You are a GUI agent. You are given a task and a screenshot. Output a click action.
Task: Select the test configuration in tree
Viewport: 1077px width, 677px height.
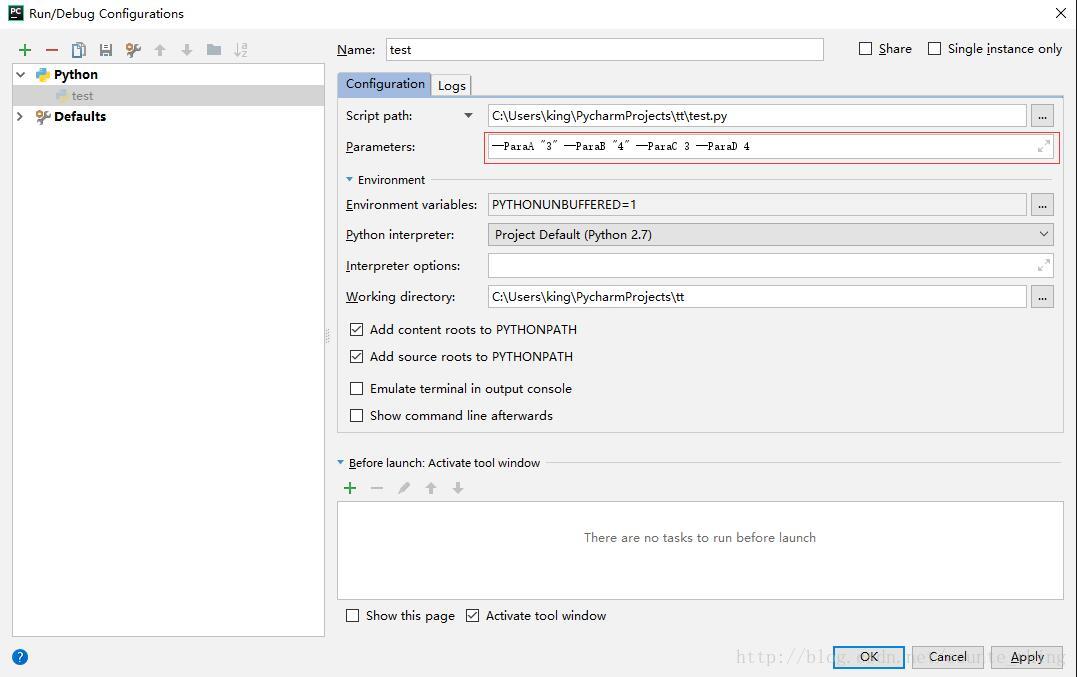click(168, 95)
